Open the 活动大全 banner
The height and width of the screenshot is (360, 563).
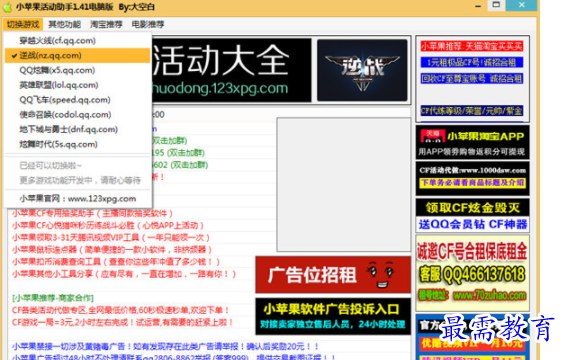coord(231,70)
